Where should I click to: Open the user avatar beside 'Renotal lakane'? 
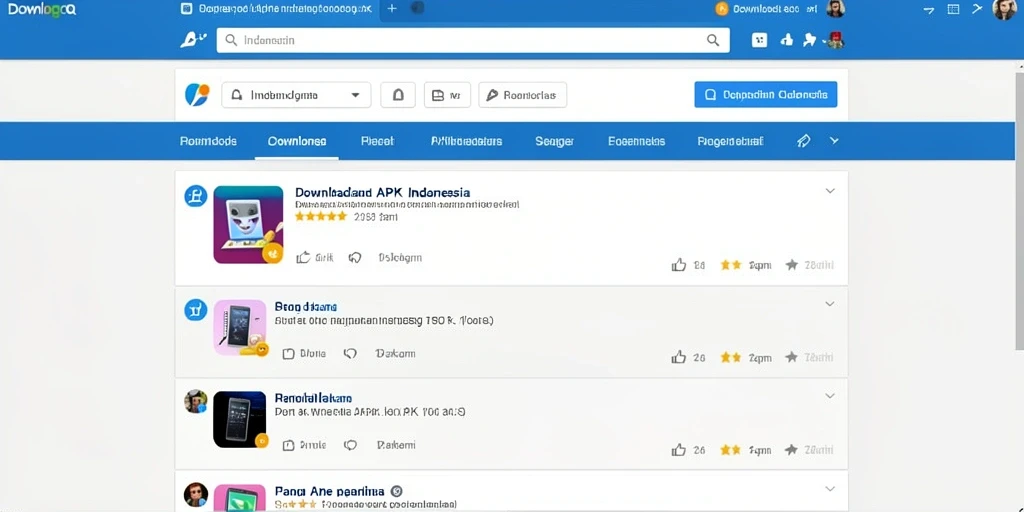(195, 401)
